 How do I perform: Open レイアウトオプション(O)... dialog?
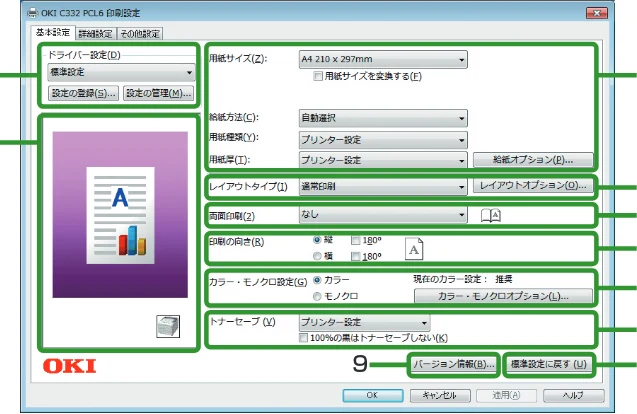tap(533, 186)
